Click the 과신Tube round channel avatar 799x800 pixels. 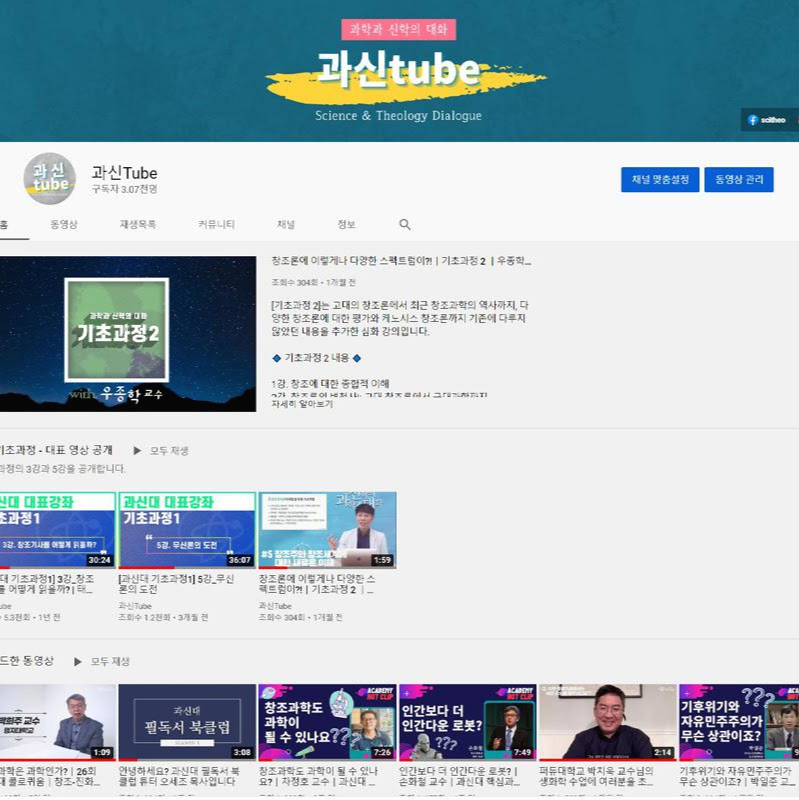49,179
